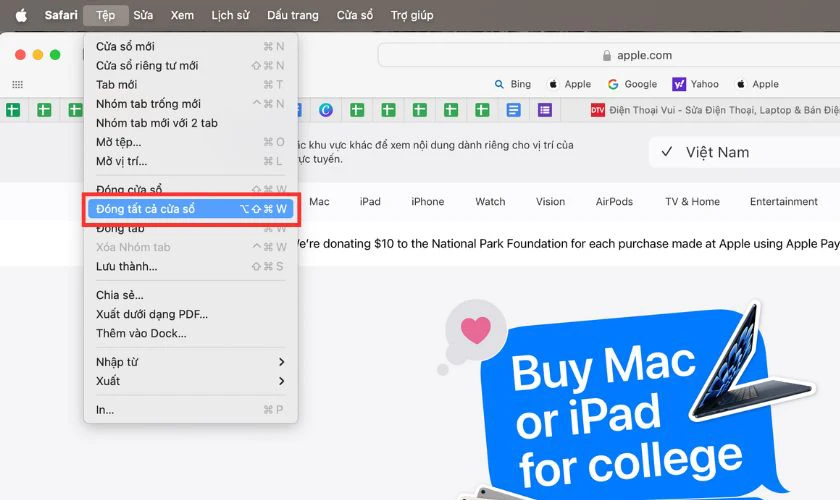Choose Lưu thành... menu item
This screenshot has height=500, width=840.
190,266
